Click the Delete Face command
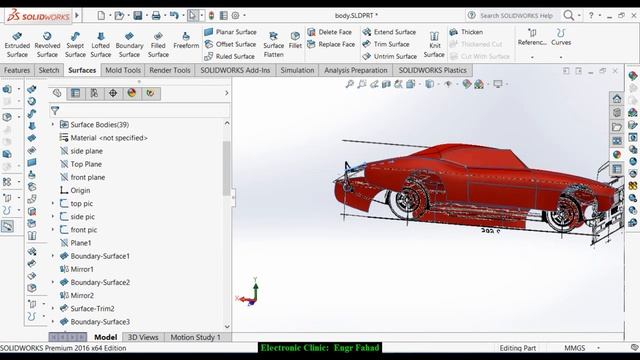640x360 pixels. pos(330,32)
